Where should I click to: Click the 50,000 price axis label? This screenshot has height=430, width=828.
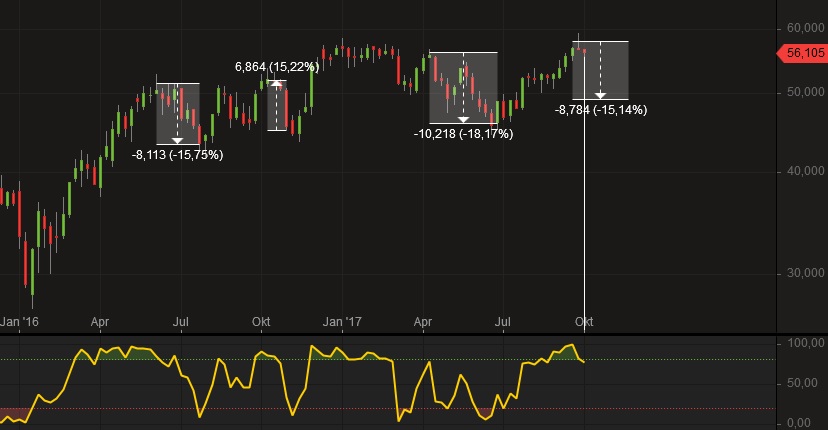pos(805,92)
